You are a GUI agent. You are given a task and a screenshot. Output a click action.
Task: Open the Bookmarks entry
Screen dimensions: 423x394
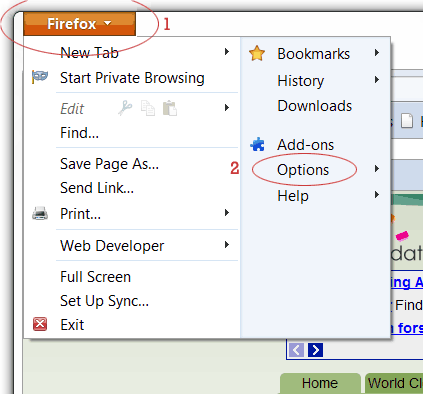(x=314, y=54)
